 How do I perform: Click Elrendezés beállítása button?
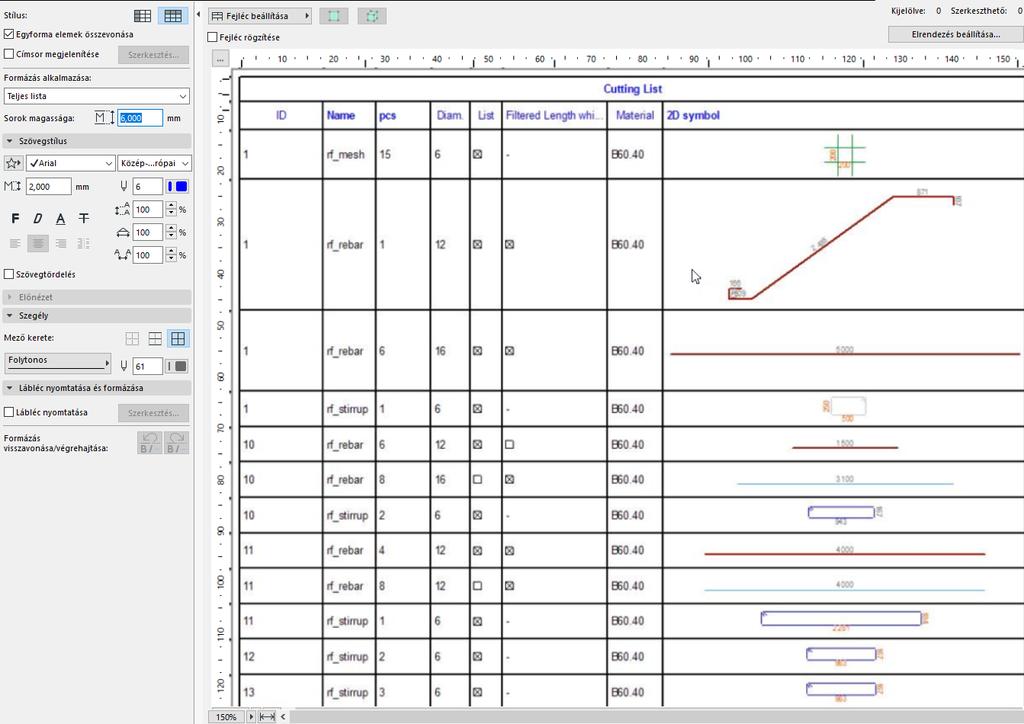pyautogui.click(x=955, y=34)
